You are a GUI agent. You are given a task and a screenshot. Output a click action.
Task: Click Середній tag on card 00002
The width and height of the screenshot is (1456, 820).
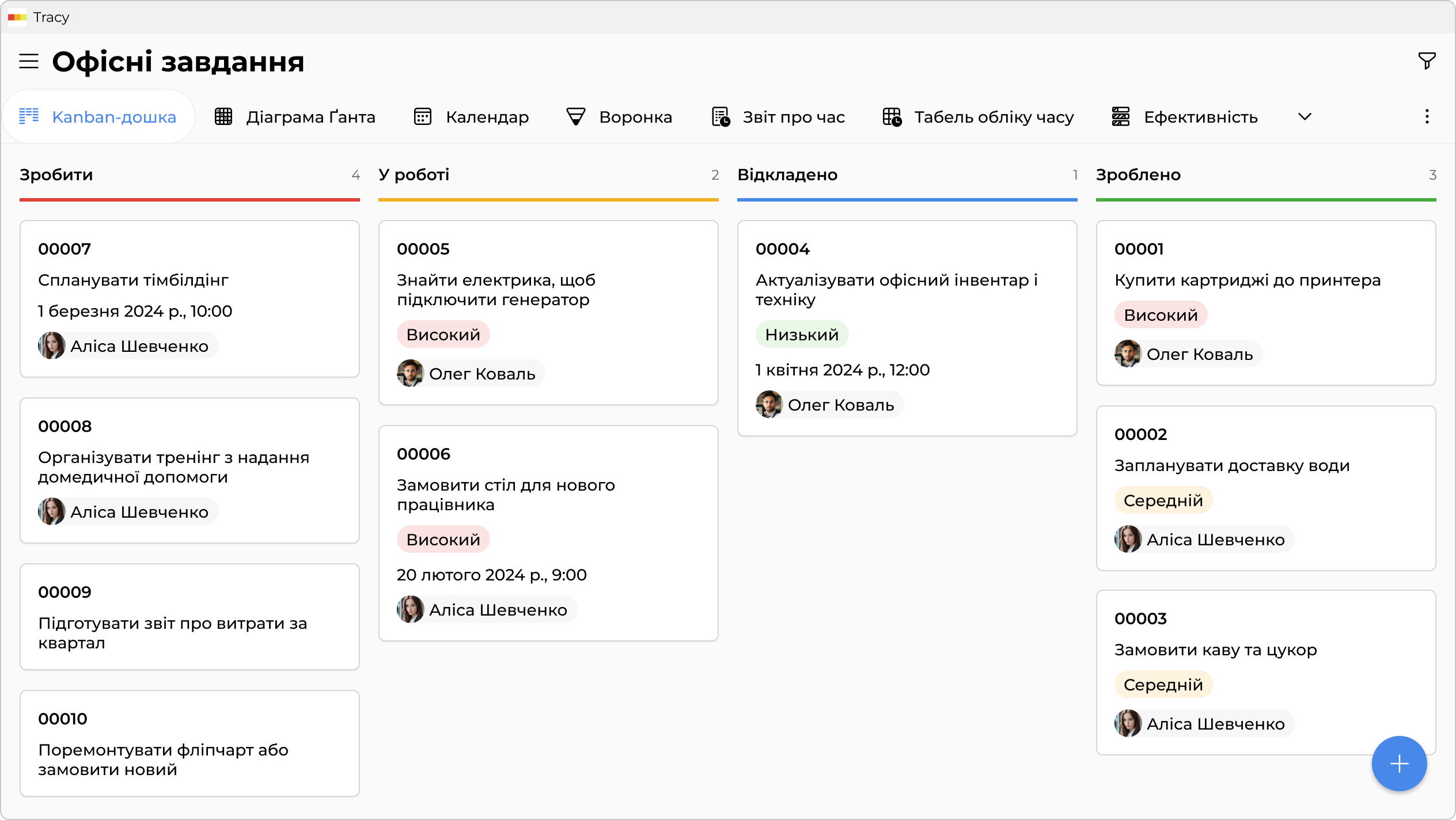pyautogui.click(x=1163, y=500)
